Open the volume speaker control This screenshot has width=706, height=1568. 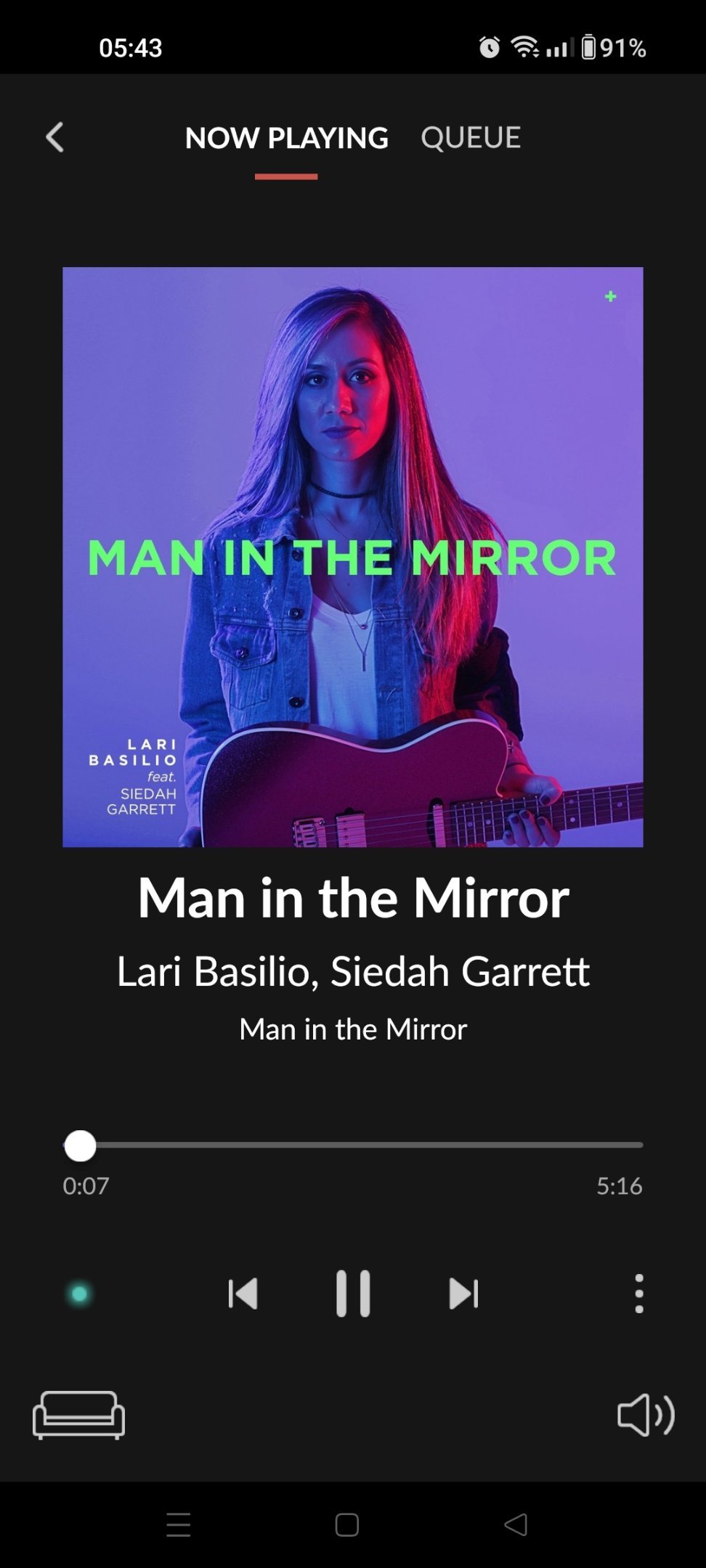coord(646,1415)
